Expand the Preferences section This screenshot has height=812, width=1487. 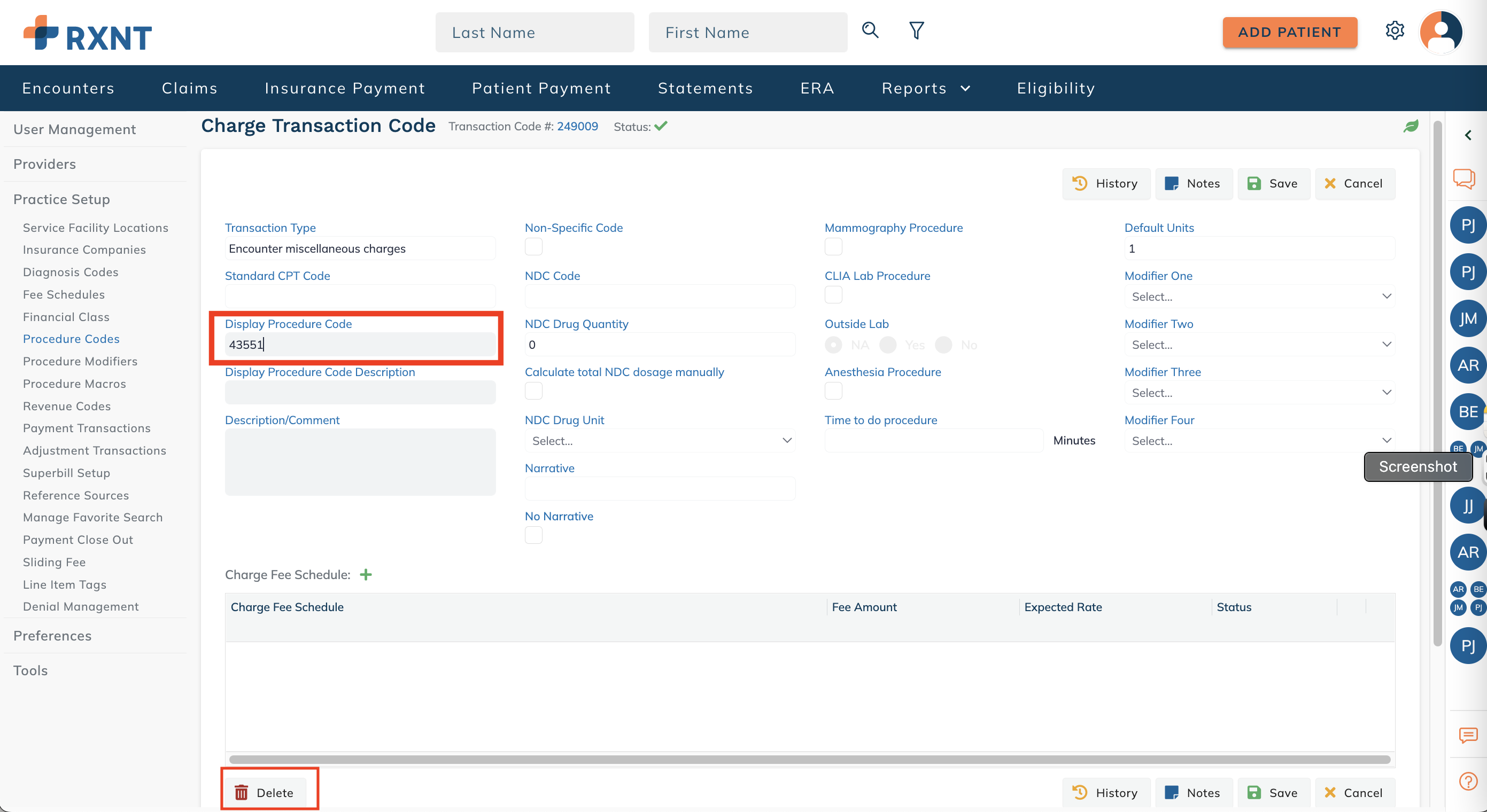tap(52, 635)
